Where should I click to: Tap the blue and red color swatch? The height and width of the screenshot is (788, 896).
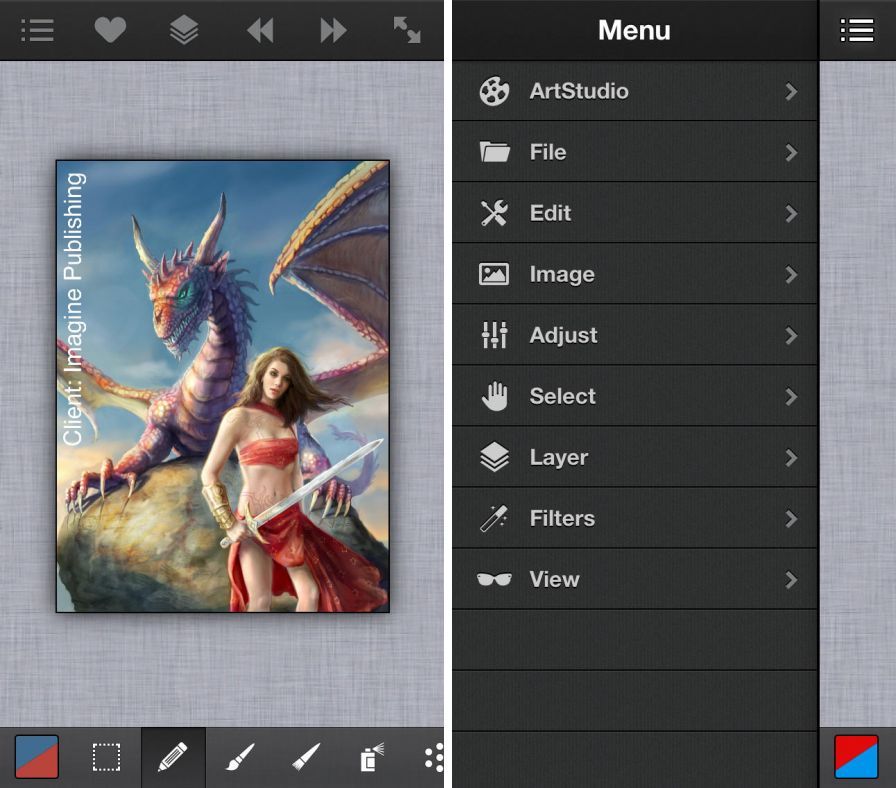point(37,757)
